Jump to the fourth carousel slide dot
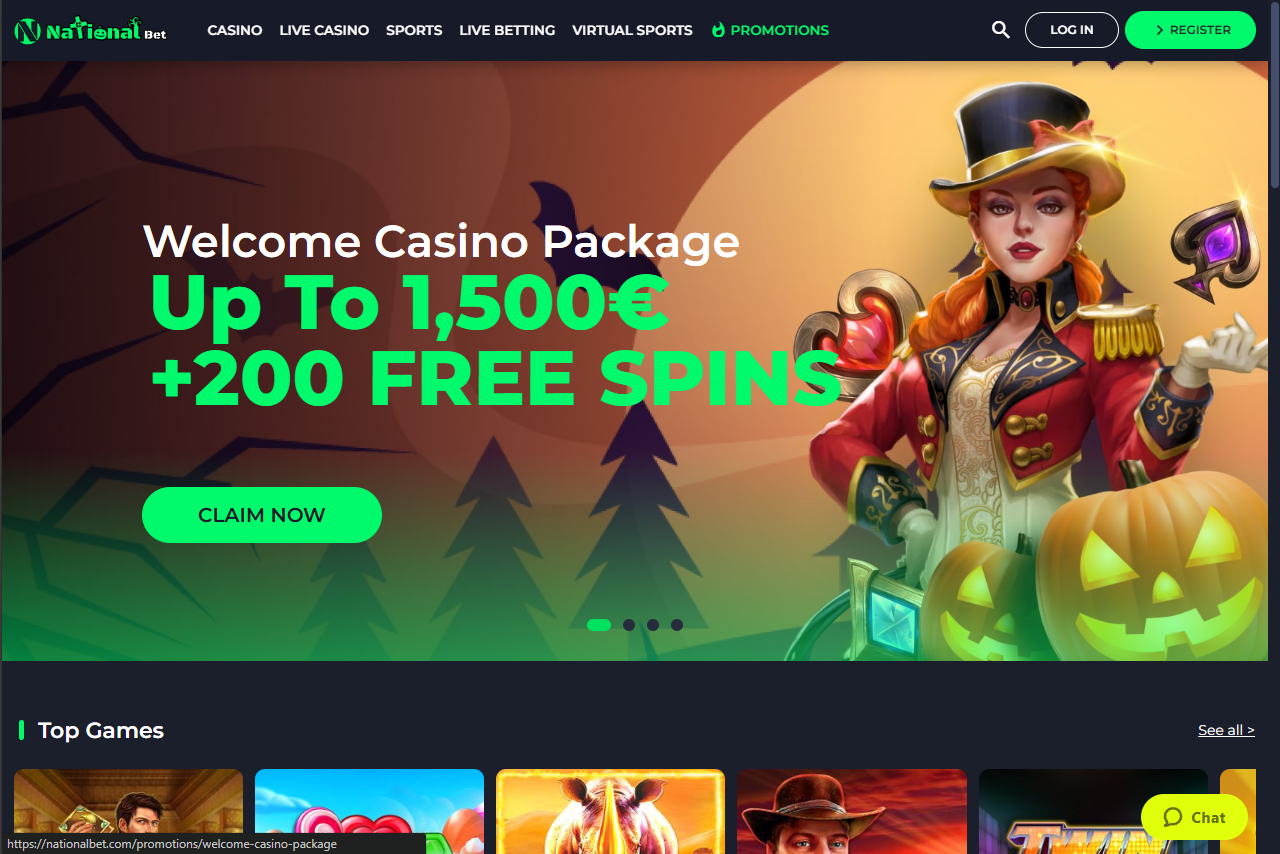1280x854 pixels. [x=677, y=625]
